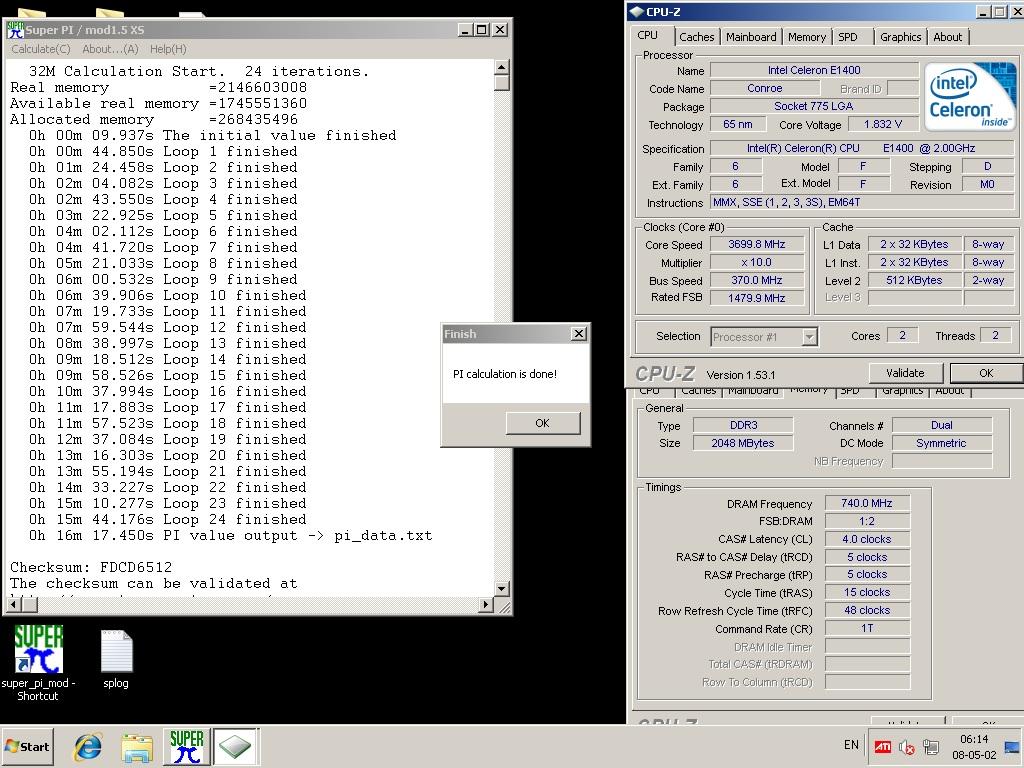This screenshot has width=1024, height=768.
Task: Click the Package Socket 775 LGA field
Action: click(814, 106)
